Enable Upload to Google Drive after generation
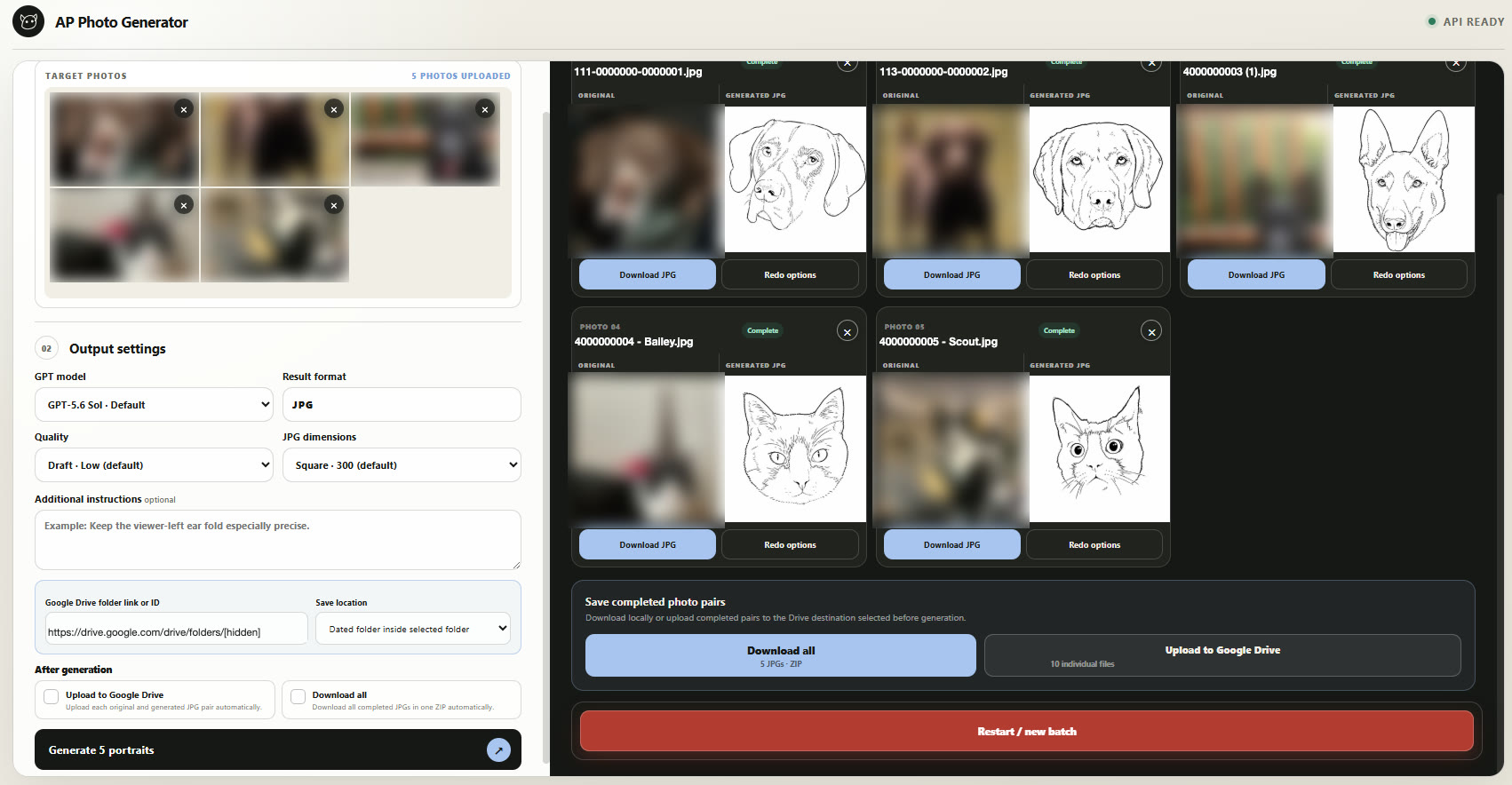The height and width of the screenshot is (785, 1512). click(x=52, y=697)
